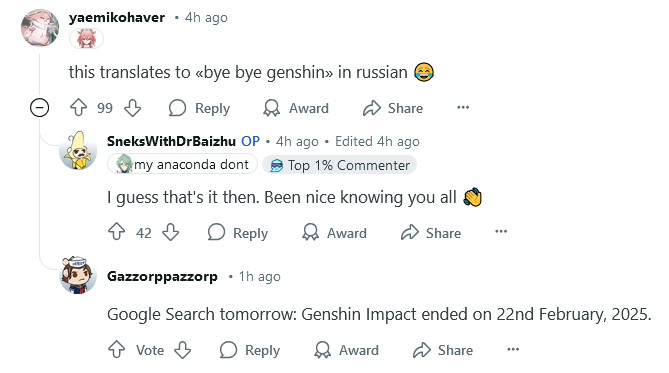Open yaemikohaver's profile avatar
Image resolution: width=669 pixels, height=373 pixels.
coord(40,27)
